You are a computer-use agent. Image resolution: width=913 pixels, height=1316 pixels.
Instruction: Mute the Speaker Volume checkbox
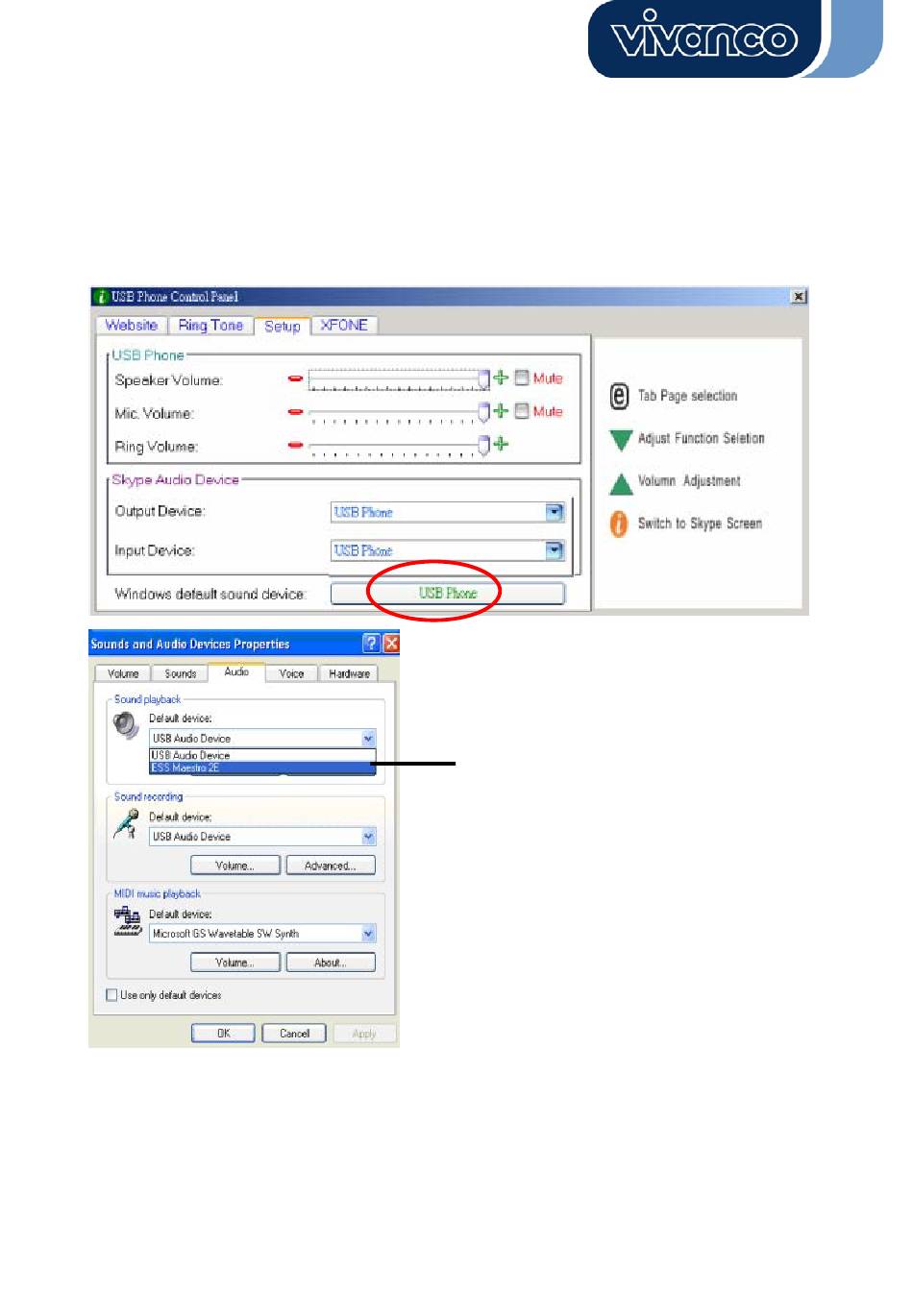tap(522, 378)
